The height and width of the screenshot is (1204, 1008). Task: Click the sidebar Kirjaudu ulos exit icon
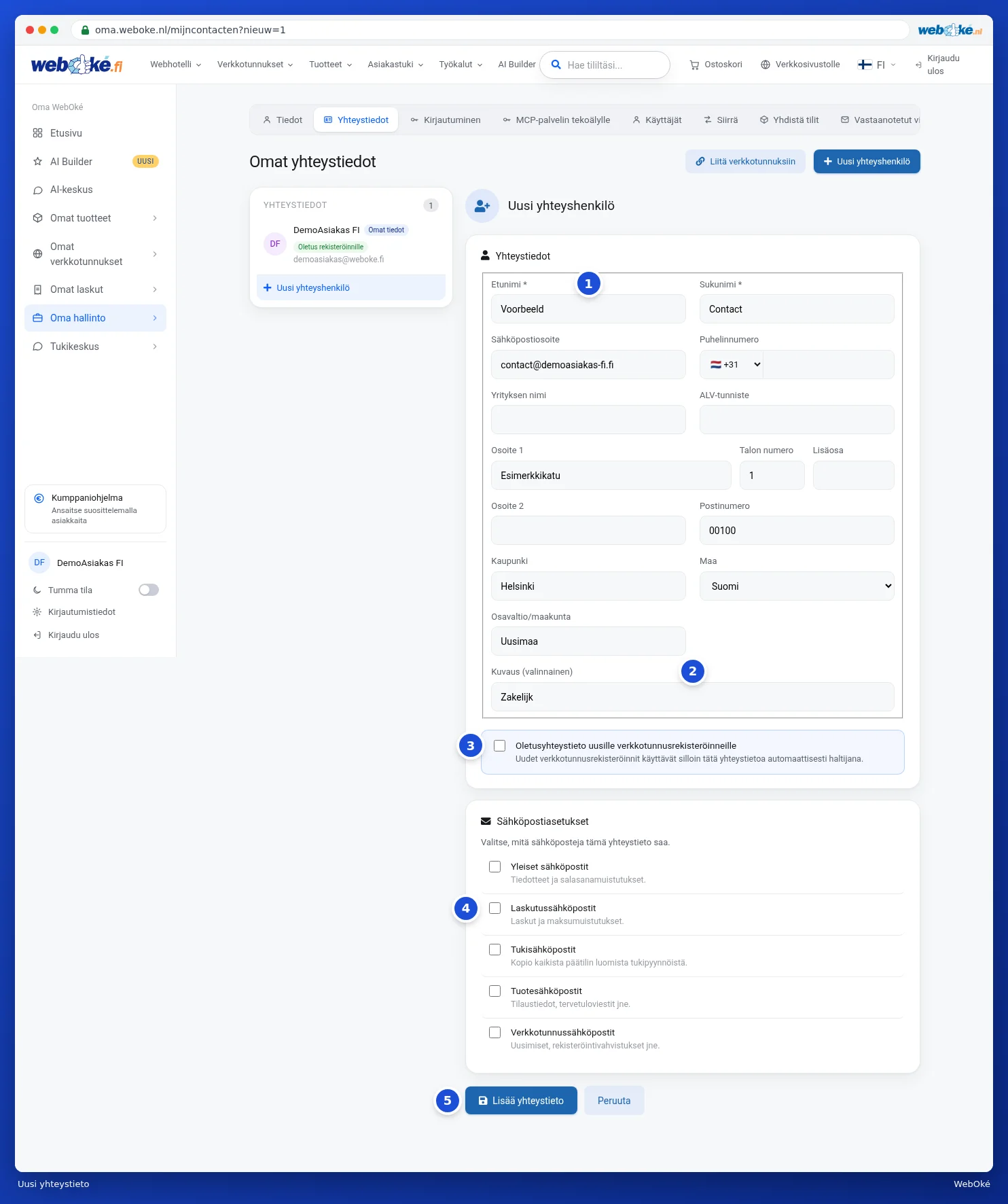tap(37, 635)
